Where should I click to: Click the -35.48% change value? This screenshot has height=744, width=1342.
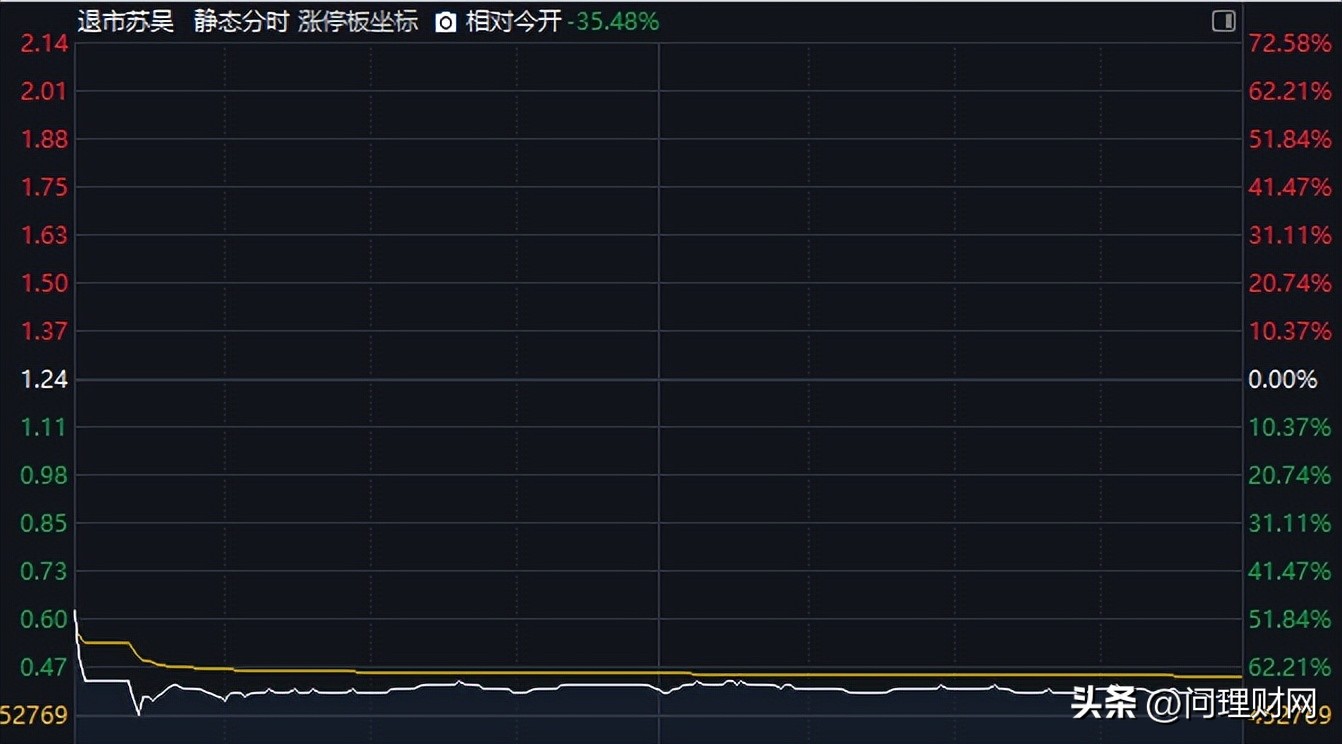point(613,22)
